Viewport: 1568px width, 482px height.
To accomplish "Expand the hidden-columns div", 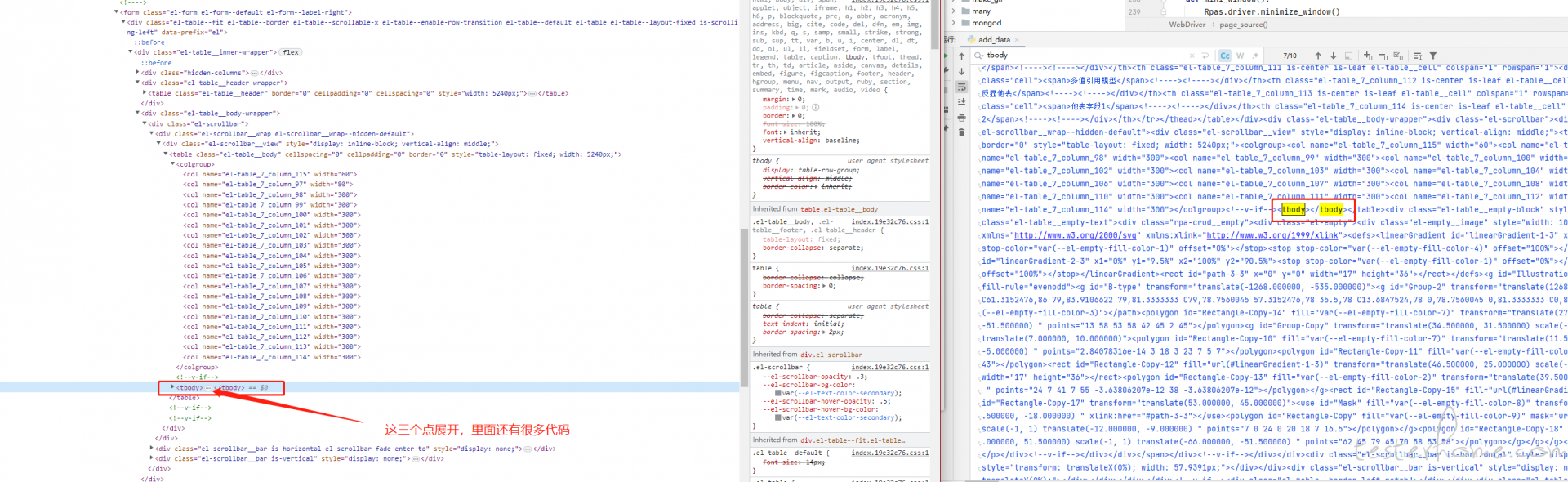I will tap(137, 73).
